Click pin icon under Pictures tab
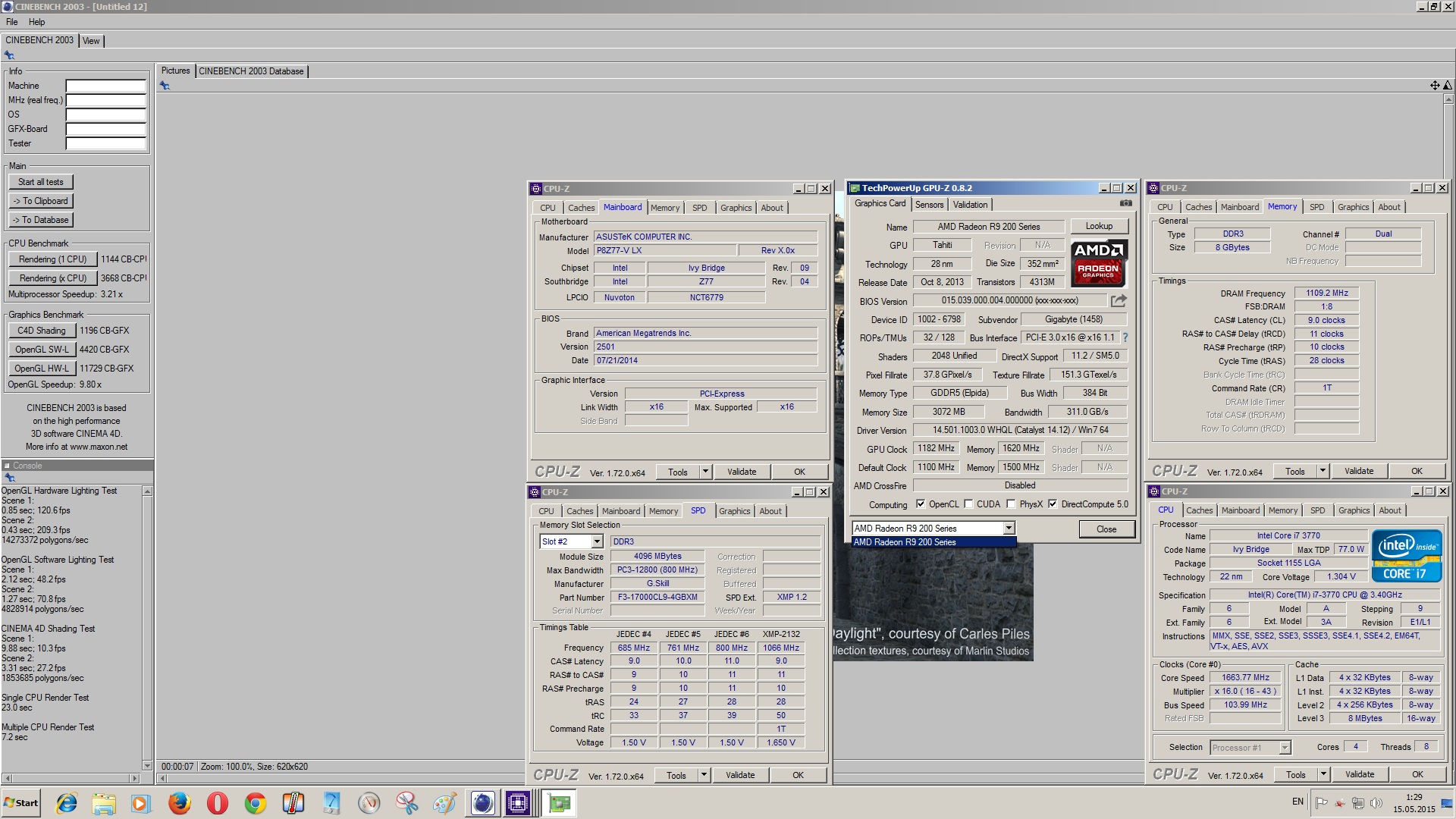This screenshot has height=819, width=1456. click(x=165, y=86)
